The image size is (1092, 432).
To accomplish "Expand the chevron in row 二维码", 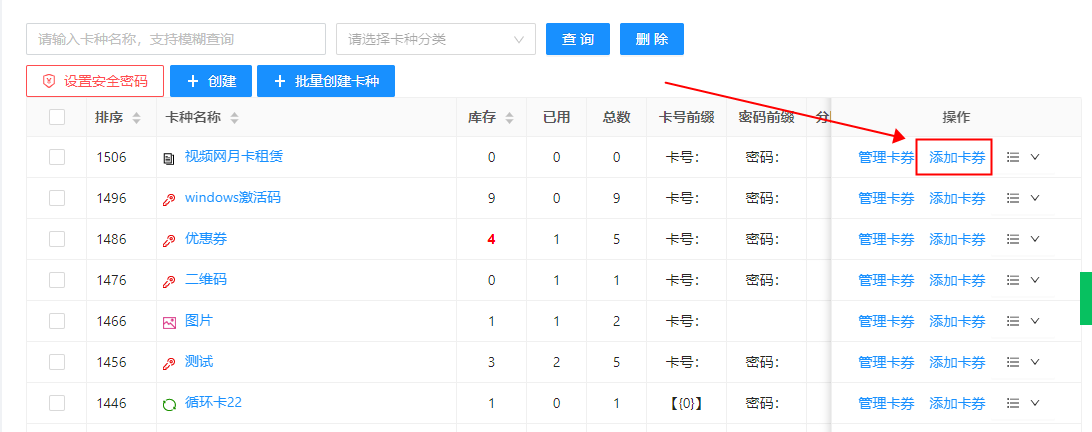I will [x=1035, y=280].
